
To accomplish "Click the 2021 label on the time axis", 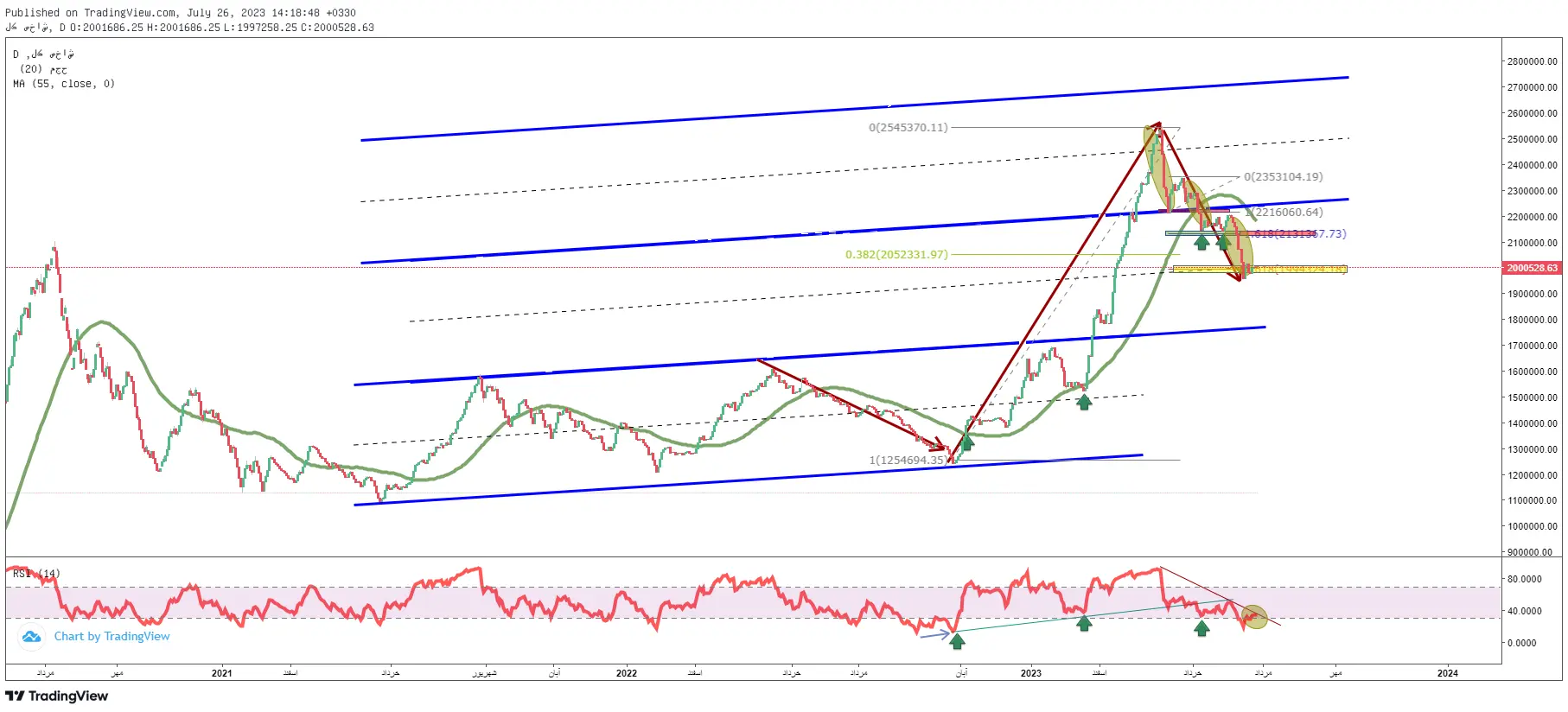I will pyautogui.click(x=222, y=673).
